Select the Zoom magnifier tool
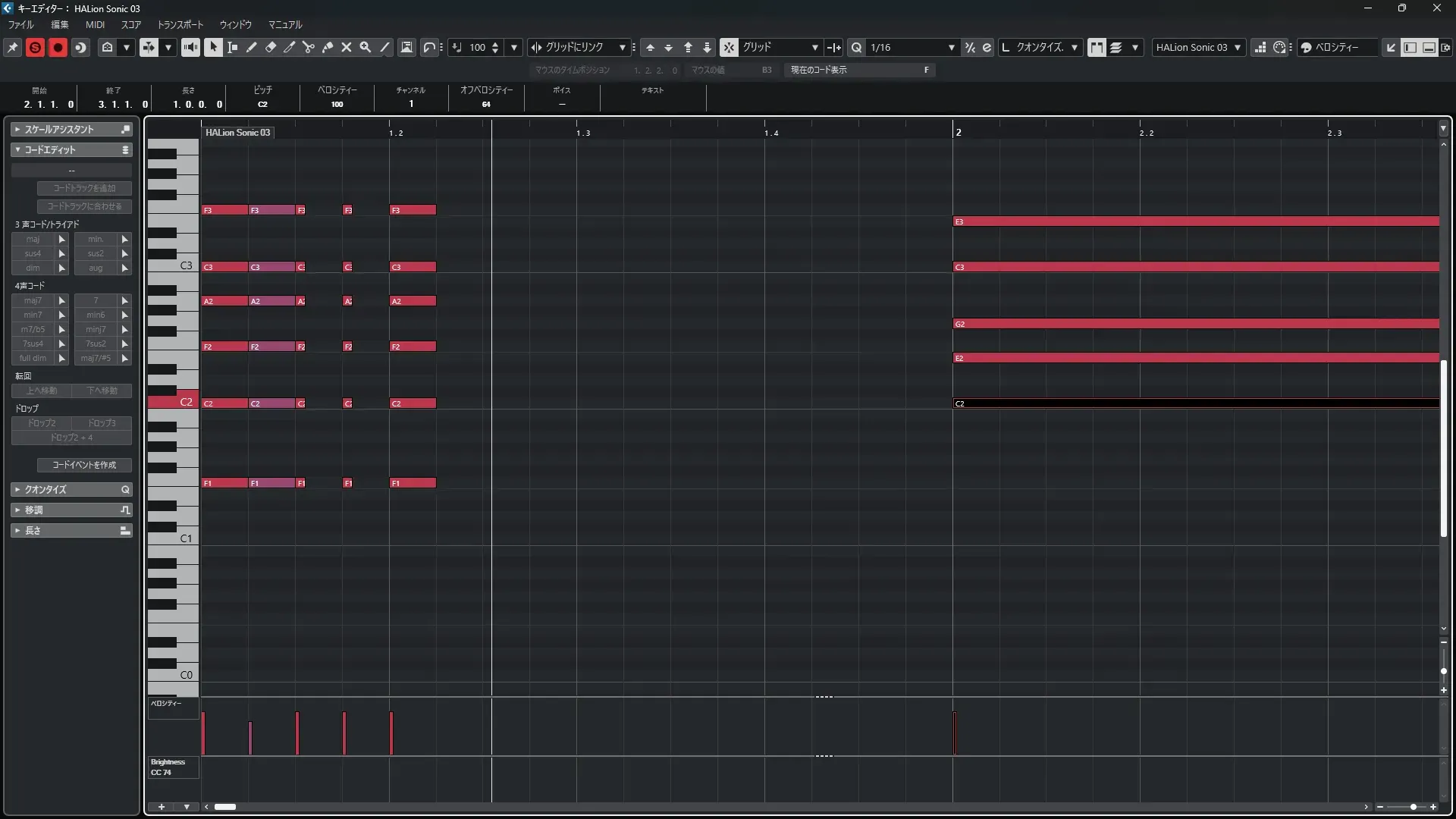 point(366,47)
